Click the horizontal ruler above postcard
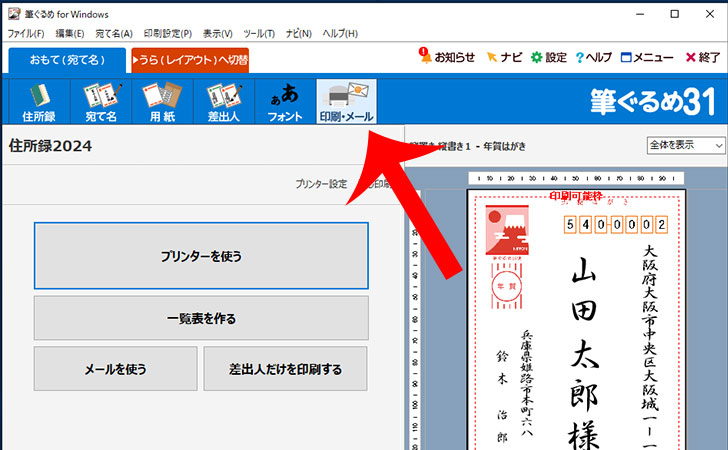The image size is (728, 450). pyautogui.click(x=576, y=178)
